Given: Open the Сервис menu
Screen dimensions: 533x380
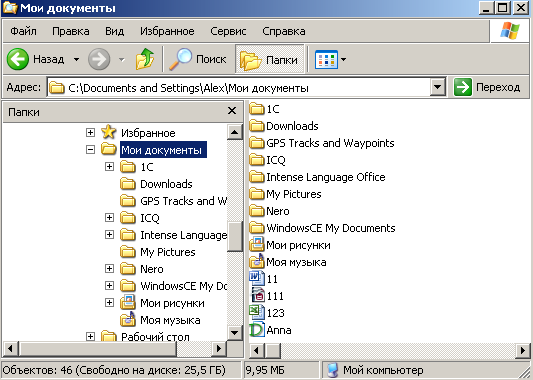Looking at the screenshot, I should coord(228,31).
